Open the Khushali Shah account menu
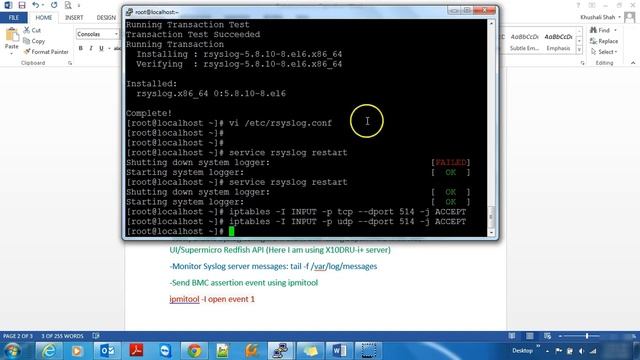Image resolution: width=640 pixels, height=360 pixels. pyautogui.click(x=600, y=17)
